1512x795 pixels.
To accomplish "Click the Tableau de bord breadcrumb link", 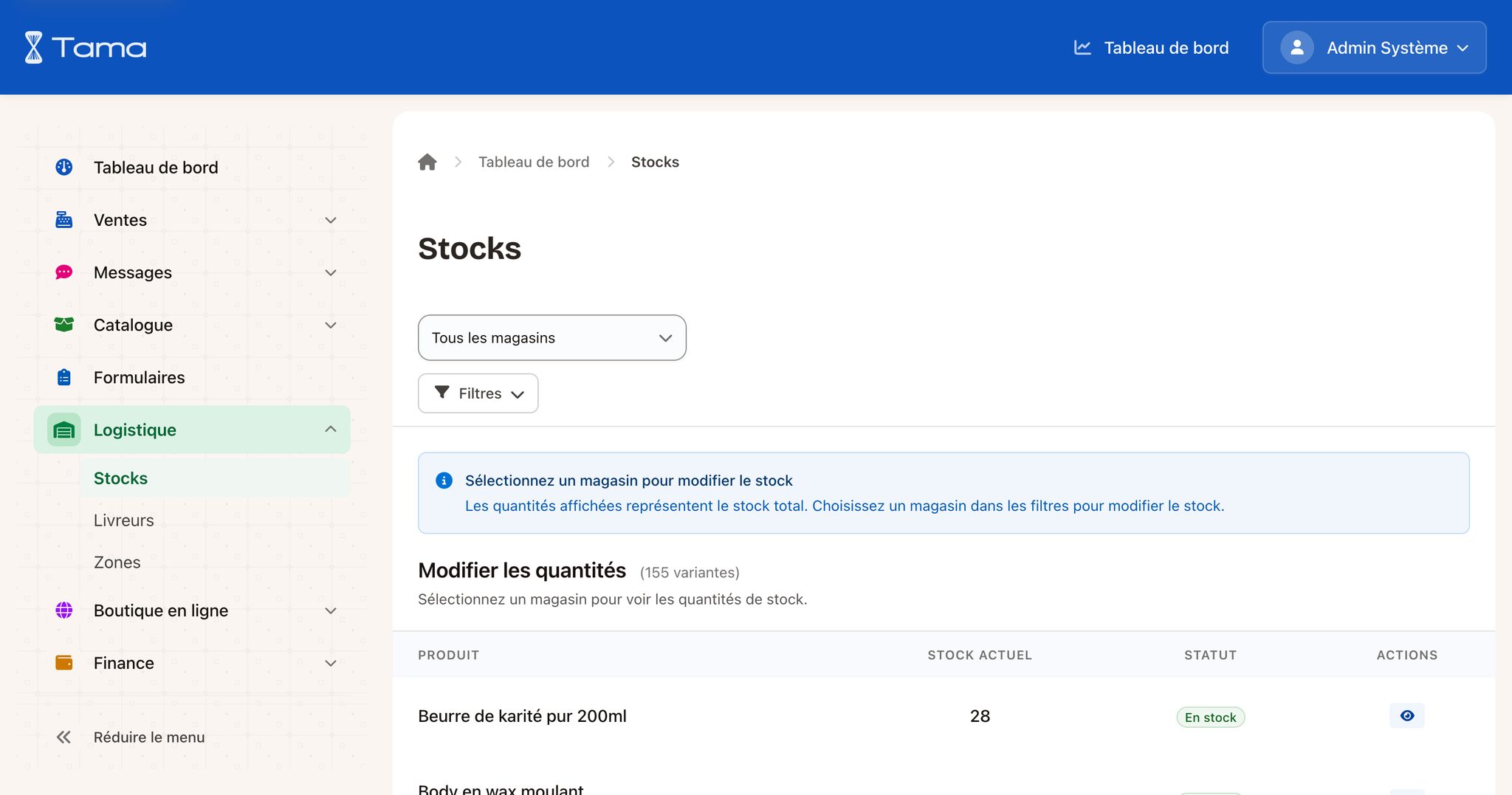I will coord(533,162).
